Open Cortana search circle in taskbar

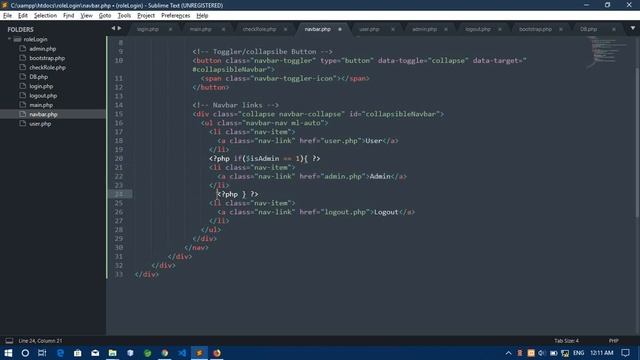coord(25,353)
